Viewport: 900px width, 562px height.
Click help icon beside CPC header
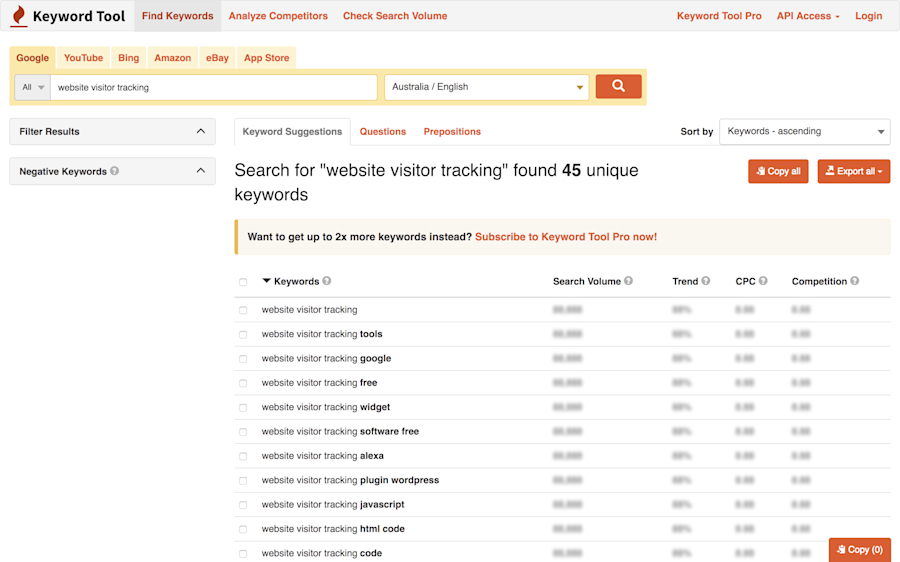pos(763,281)
